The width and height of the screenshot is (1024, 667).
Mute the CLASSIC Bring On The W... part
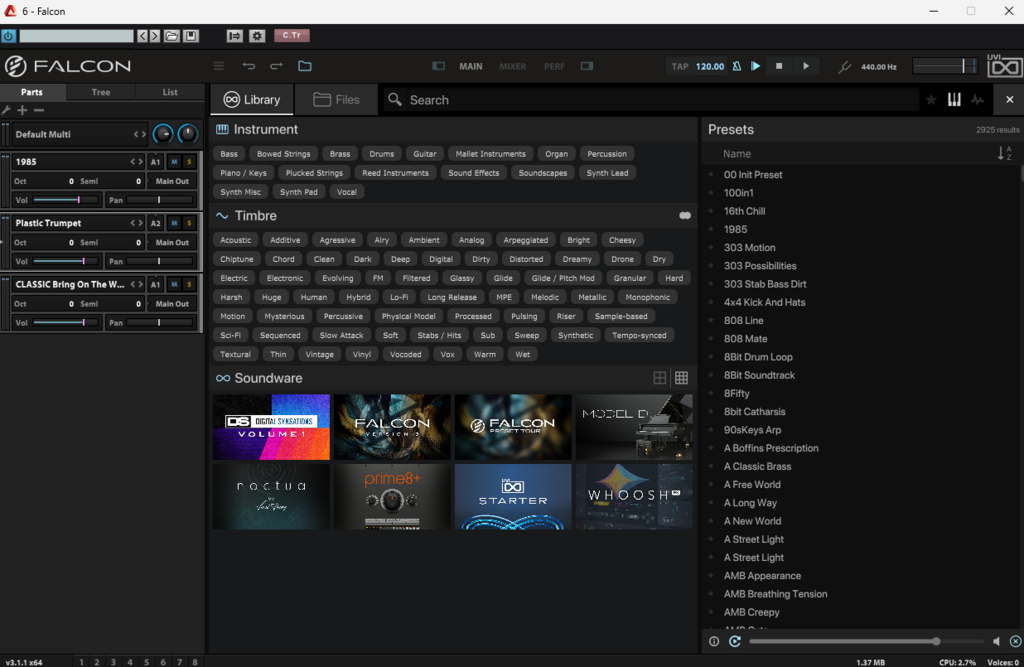click(x=174, y=284)
